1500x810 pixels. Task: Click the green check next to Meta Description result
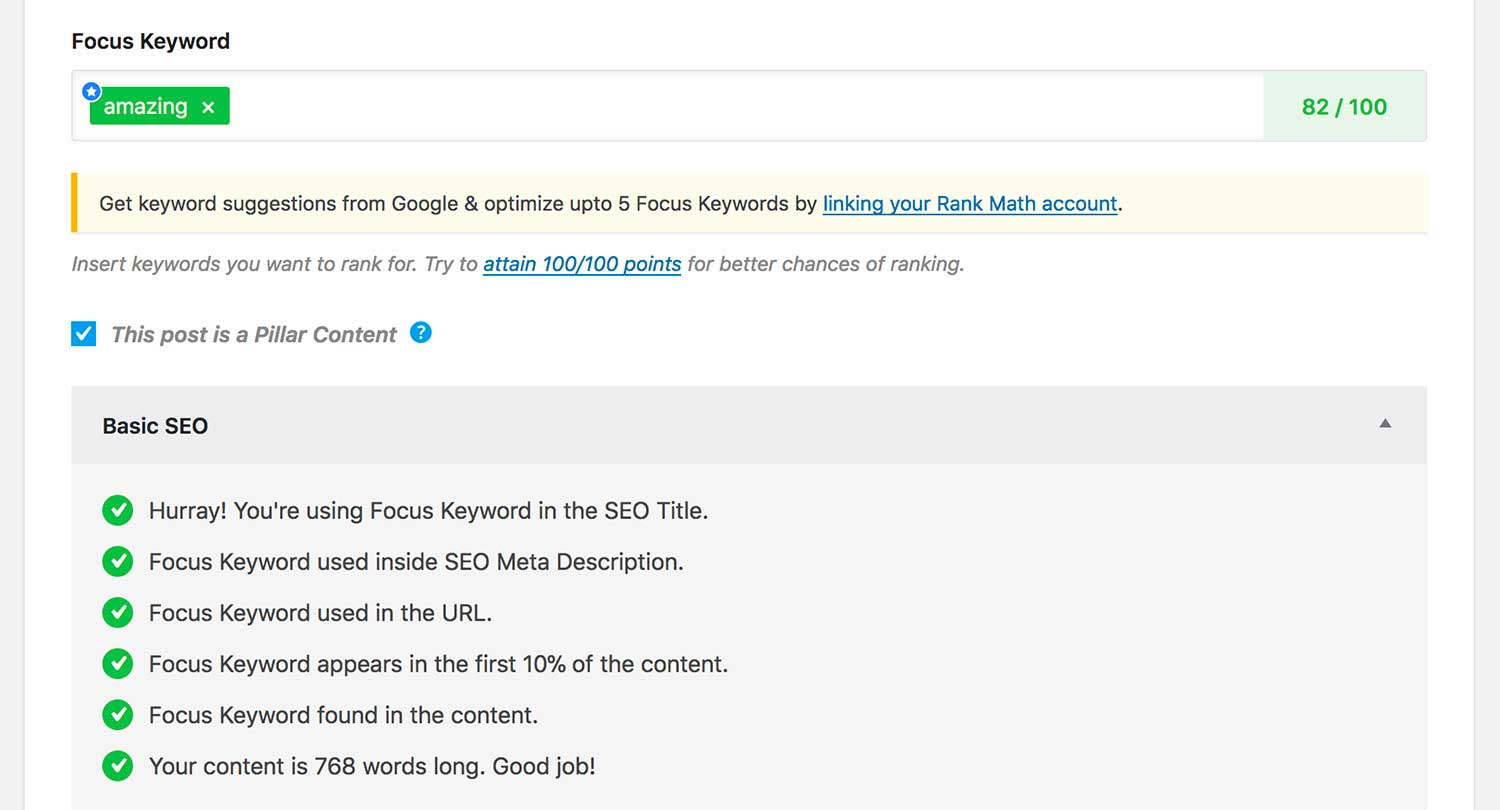[118, 561]
